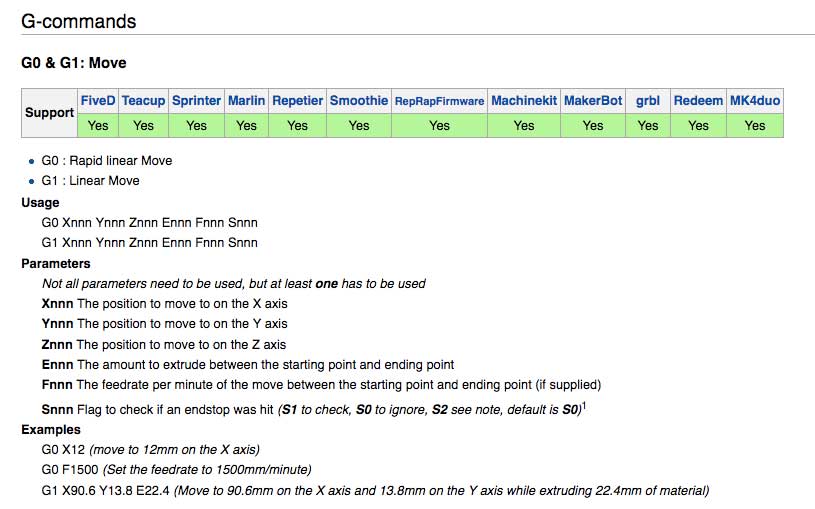
Task: Follow the Sprinter link in support table
Action: point(196,100)
